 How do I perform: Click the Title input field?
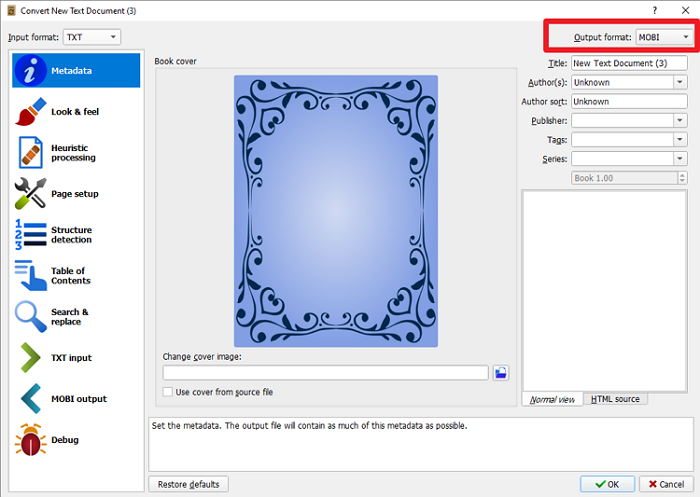629,63
